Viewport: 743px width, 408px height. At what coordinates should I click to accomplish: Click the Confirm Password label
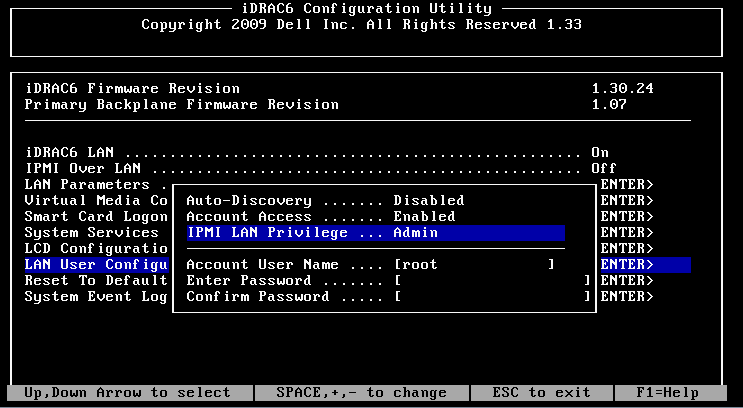pos(258,297)
